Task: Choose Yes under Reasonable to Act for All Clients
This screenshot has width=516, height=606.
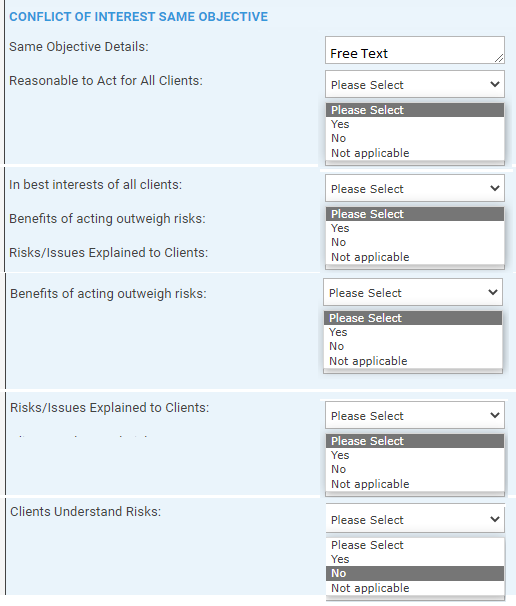Action: pos(415,124)
